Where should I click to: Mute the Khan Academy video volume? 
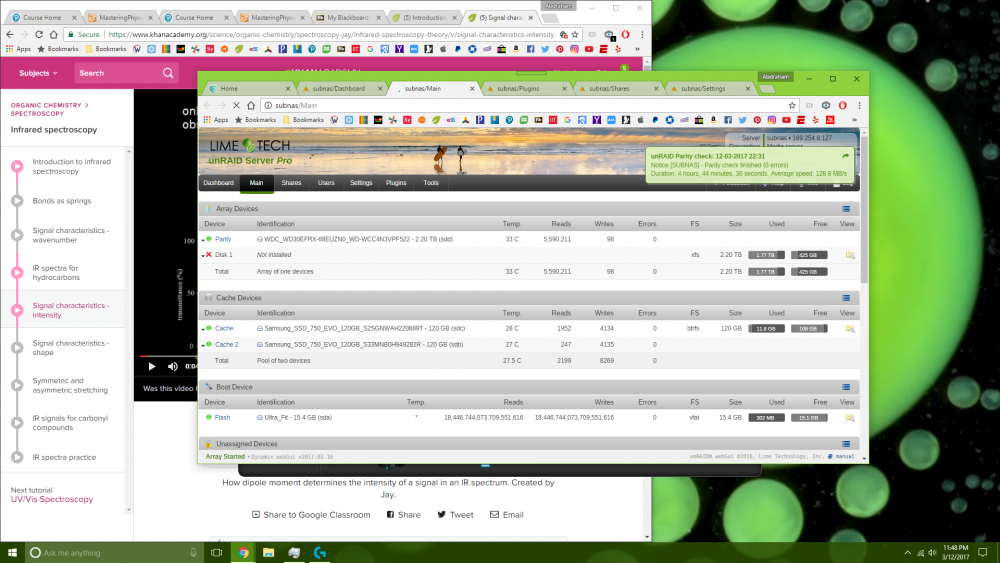pyautogui.click(x=173, y=366)
